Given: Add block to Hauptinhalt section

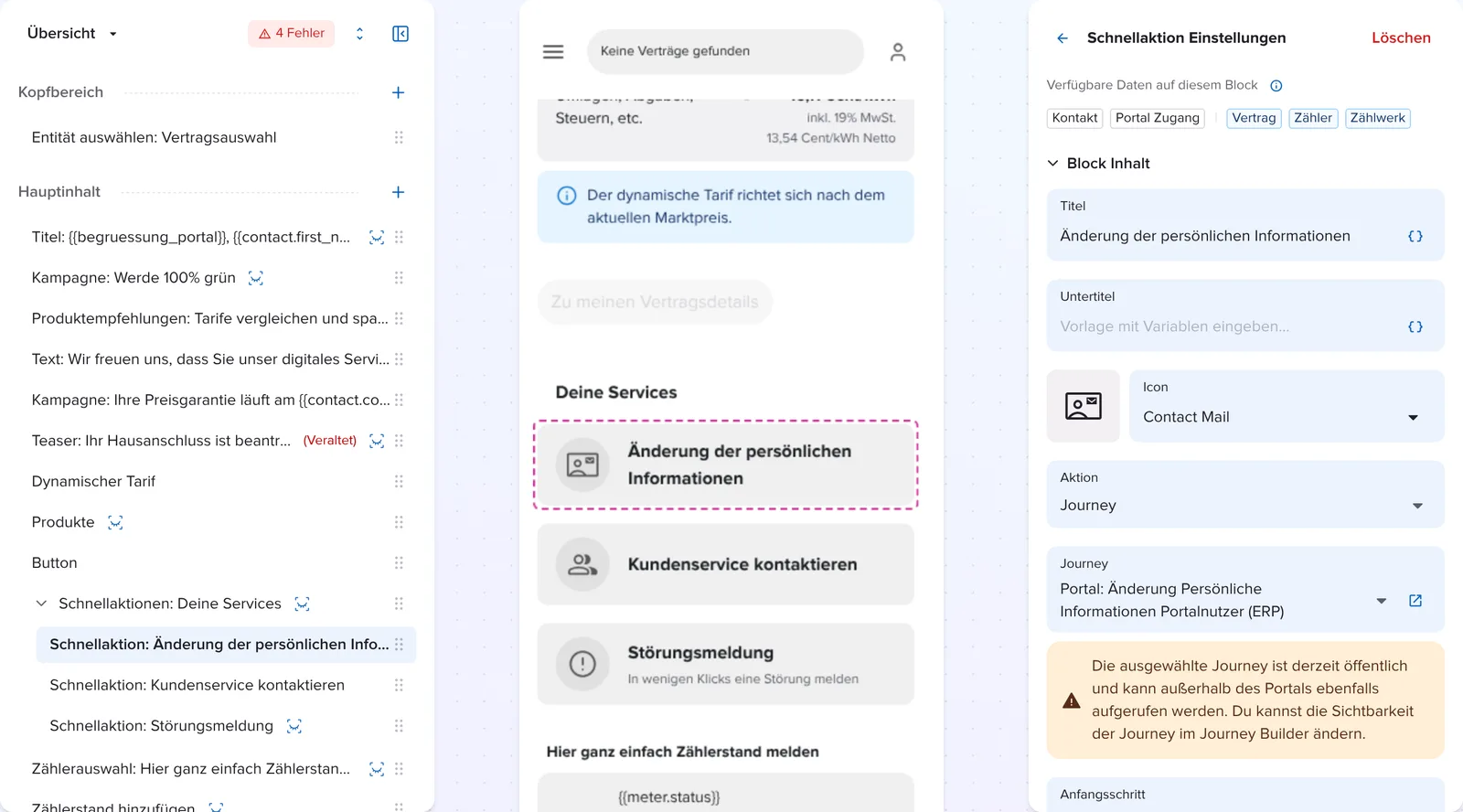Looking at the screenshot, I should 398,192.
